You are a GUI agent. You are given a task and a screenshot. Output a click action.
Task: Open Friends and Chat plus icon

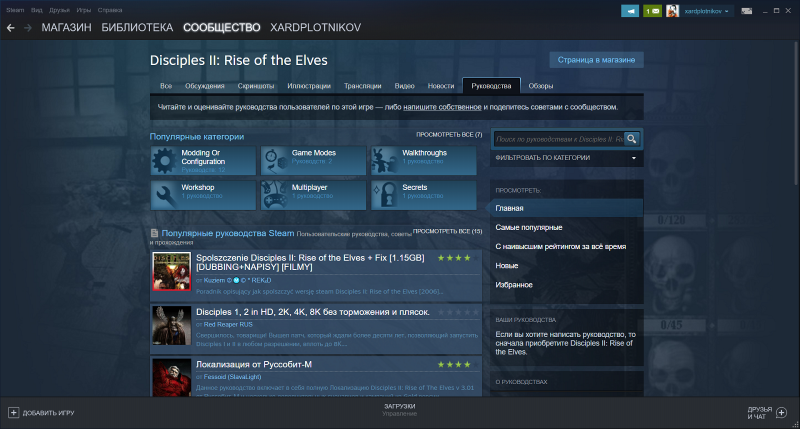tap(781, 413)
